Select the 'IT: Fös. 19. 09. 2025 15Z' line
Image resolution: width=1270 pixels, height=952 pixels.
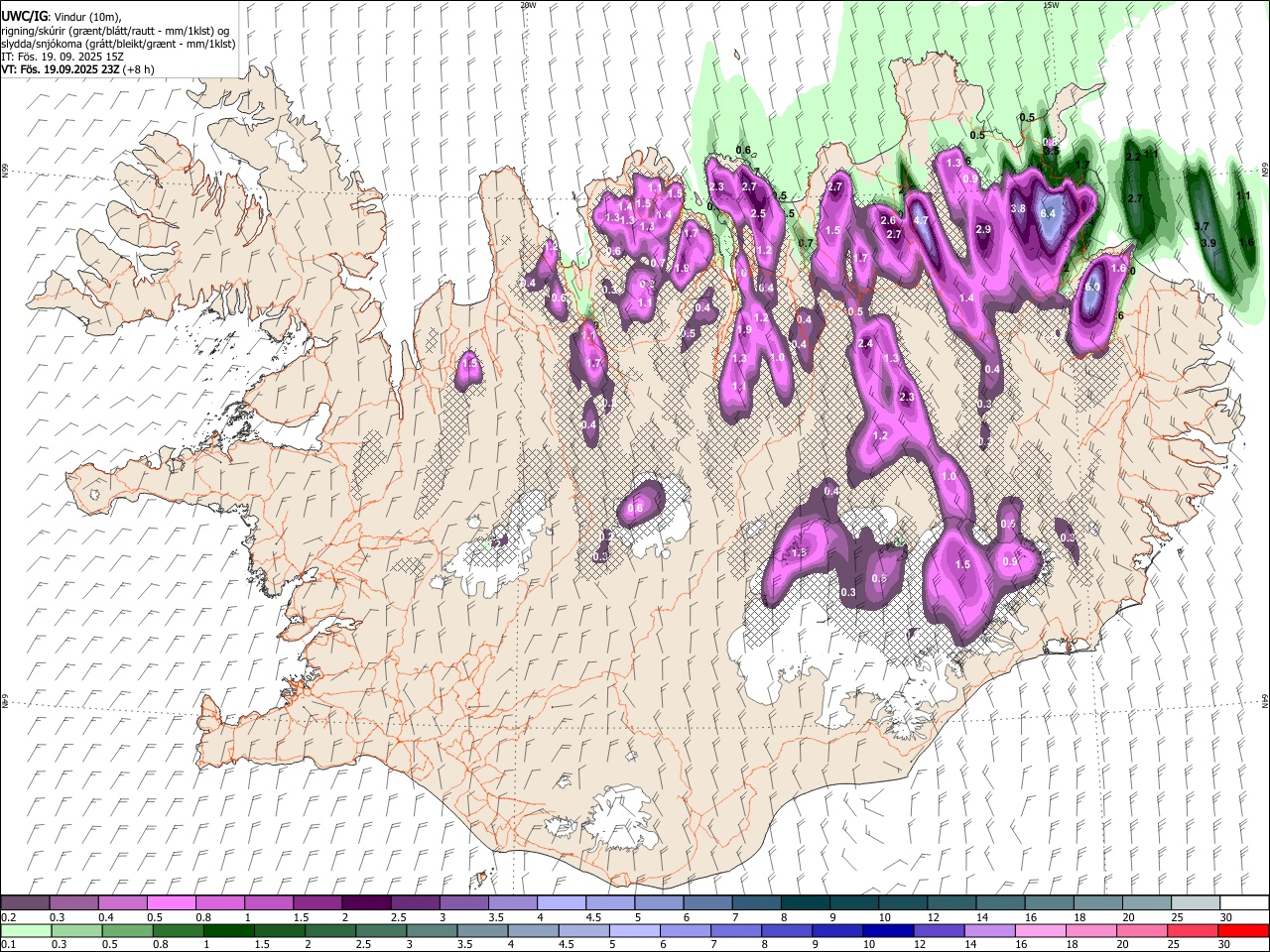tap(63, 57)
